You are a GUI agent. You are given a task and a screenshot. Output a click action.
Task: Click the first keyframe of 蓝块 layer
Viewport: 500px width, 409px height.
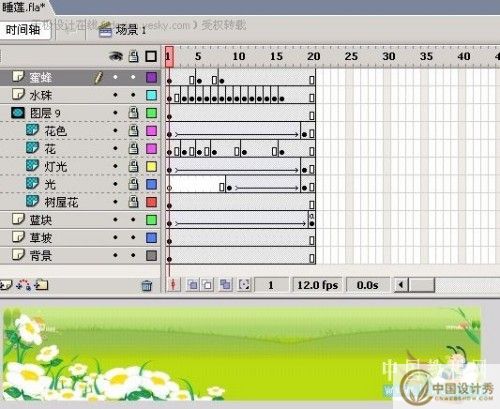pos(169,223)
